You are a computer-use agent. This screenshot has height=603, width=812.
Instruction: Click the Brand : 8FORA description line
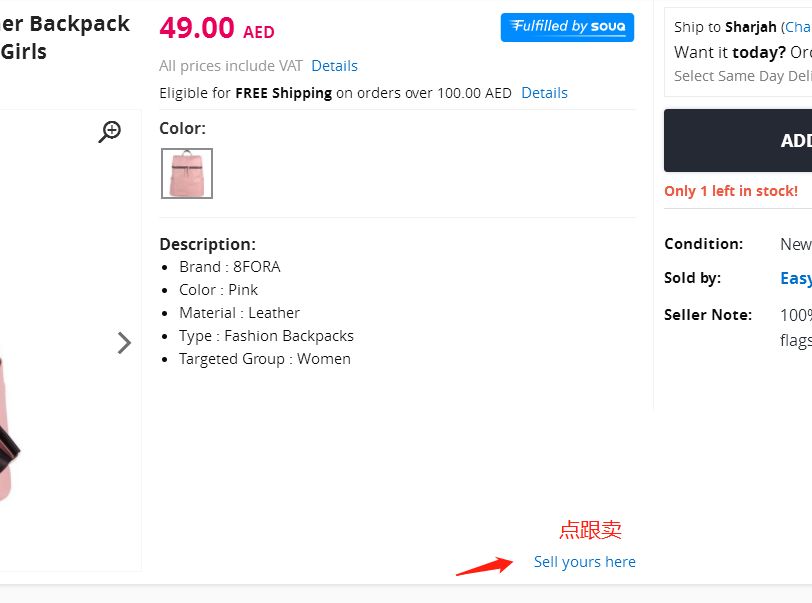[x=229, y=267]
